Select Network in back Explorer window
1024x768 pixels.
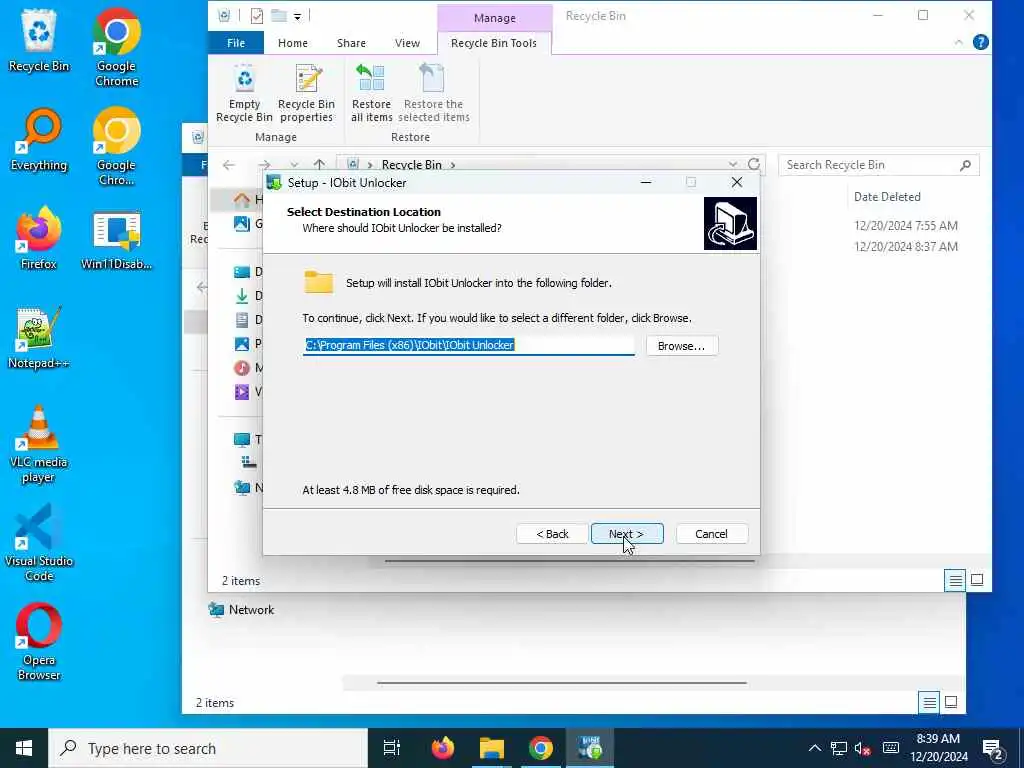pos(242,609)
